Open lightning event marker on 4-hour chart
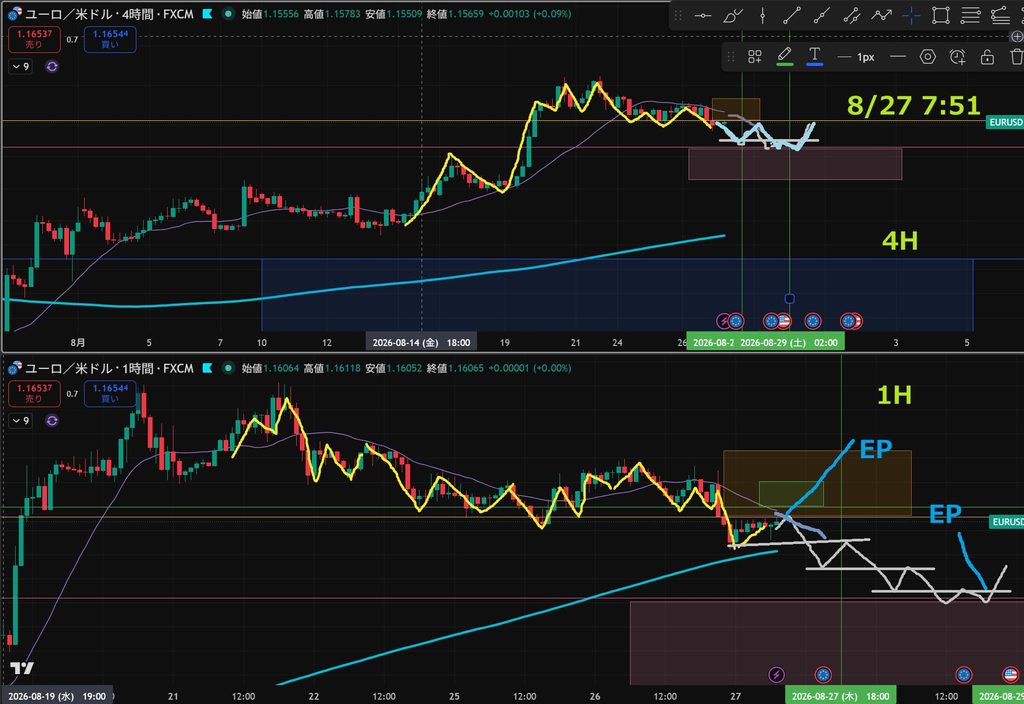This screenshot has height=704, width=1024. (724, 321)
